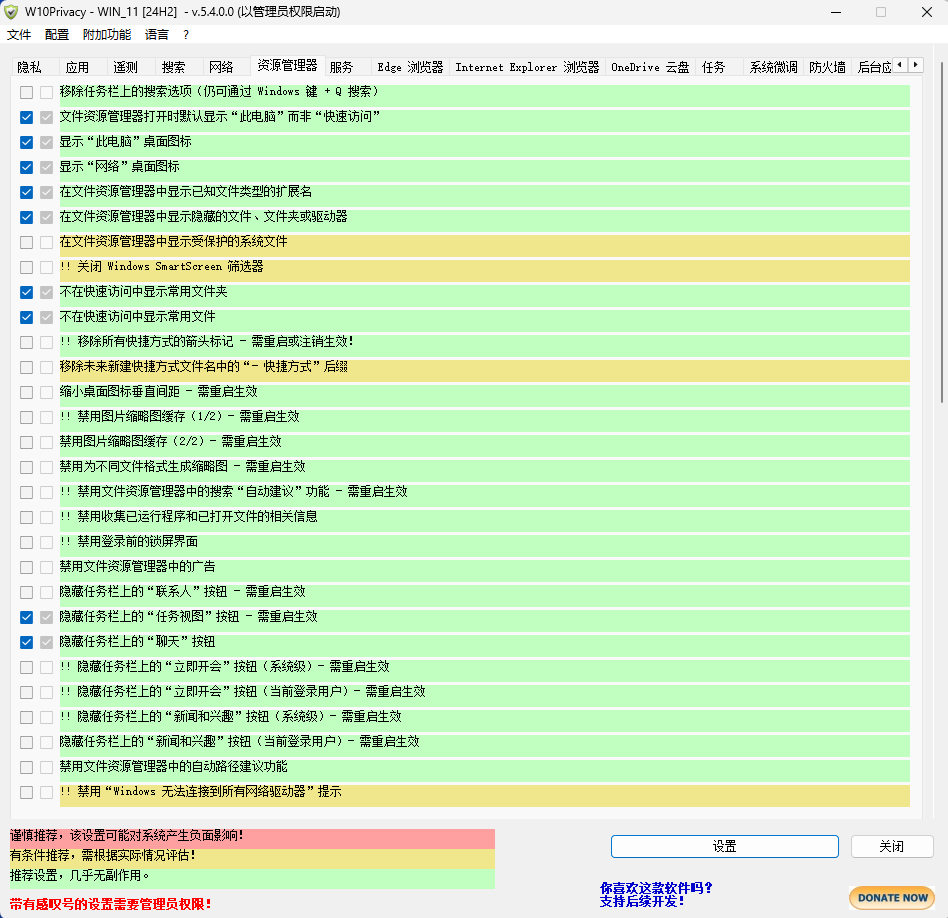Click text 禁用收集已运行程序和已打开文件的相关信息

(189, 516)
